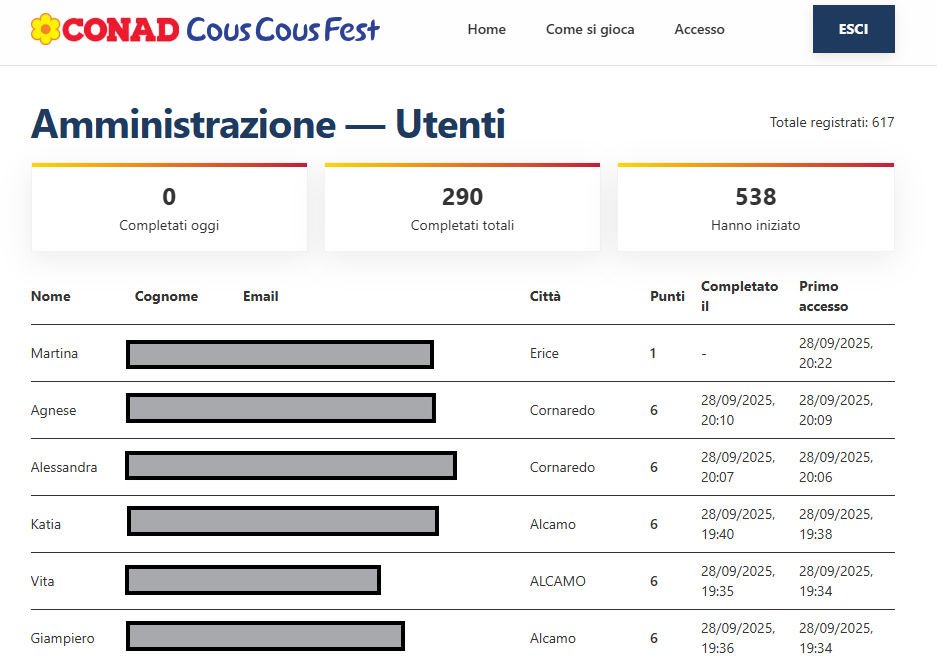937x664 pixels.
Task: Click Alcamo in Katia's row
Action: 553,524
